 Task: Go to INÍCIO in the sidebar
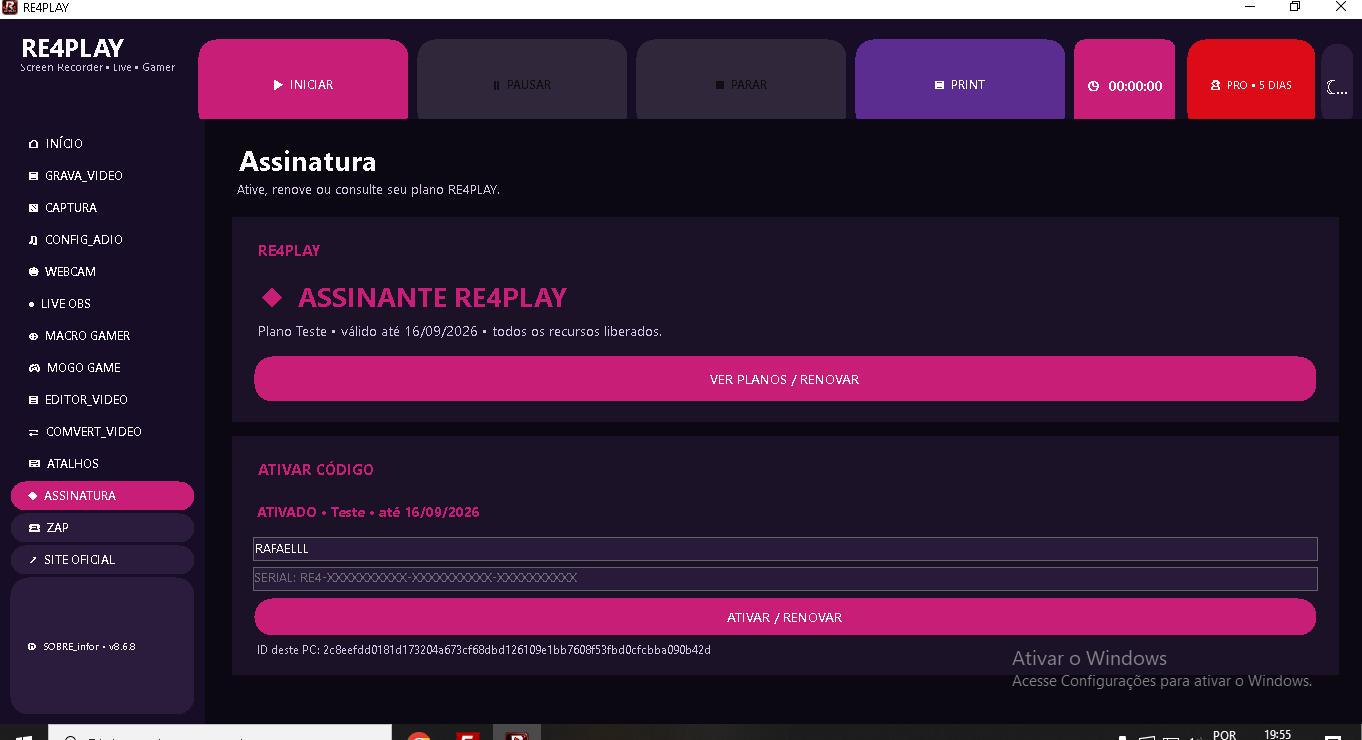[102, 144]
